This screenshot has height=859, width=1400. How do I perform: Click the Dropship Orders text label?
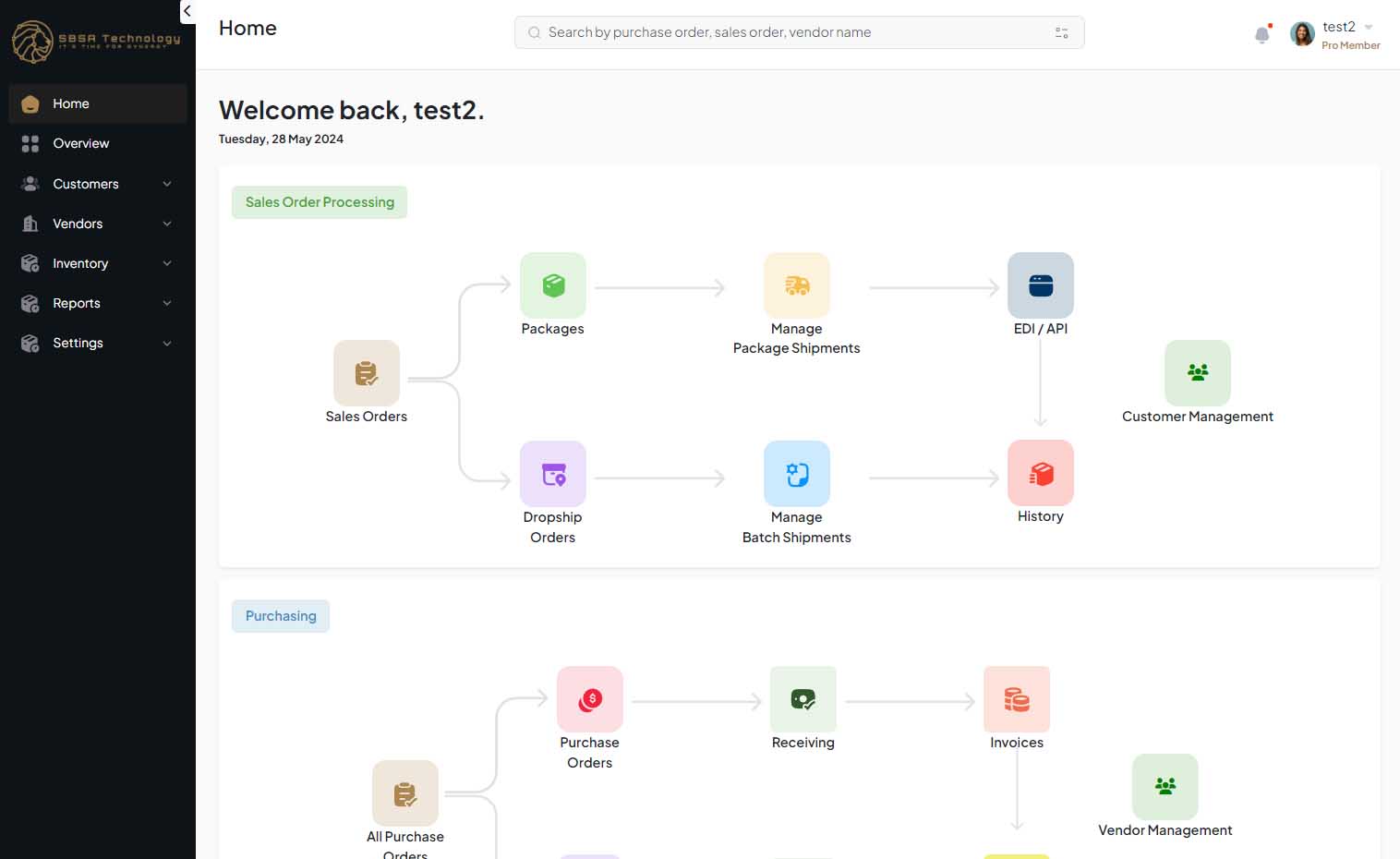coord(553,527)
